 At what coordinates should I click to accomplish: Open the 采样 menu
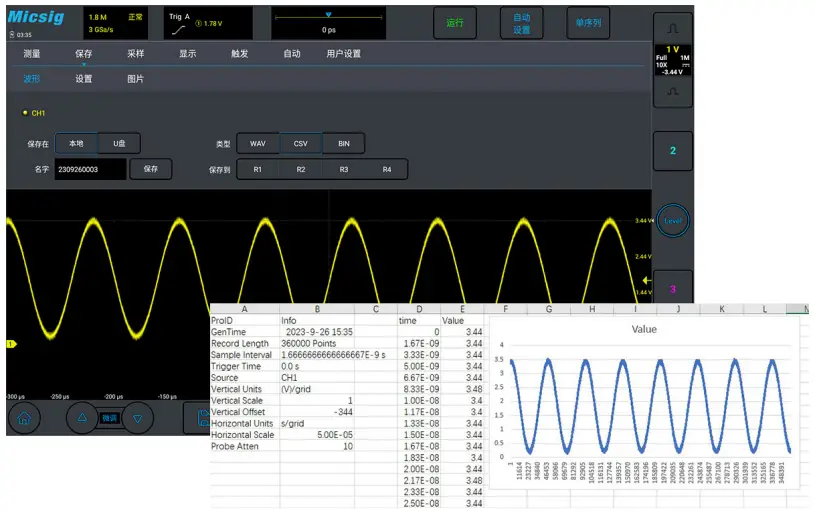point(135,54)
